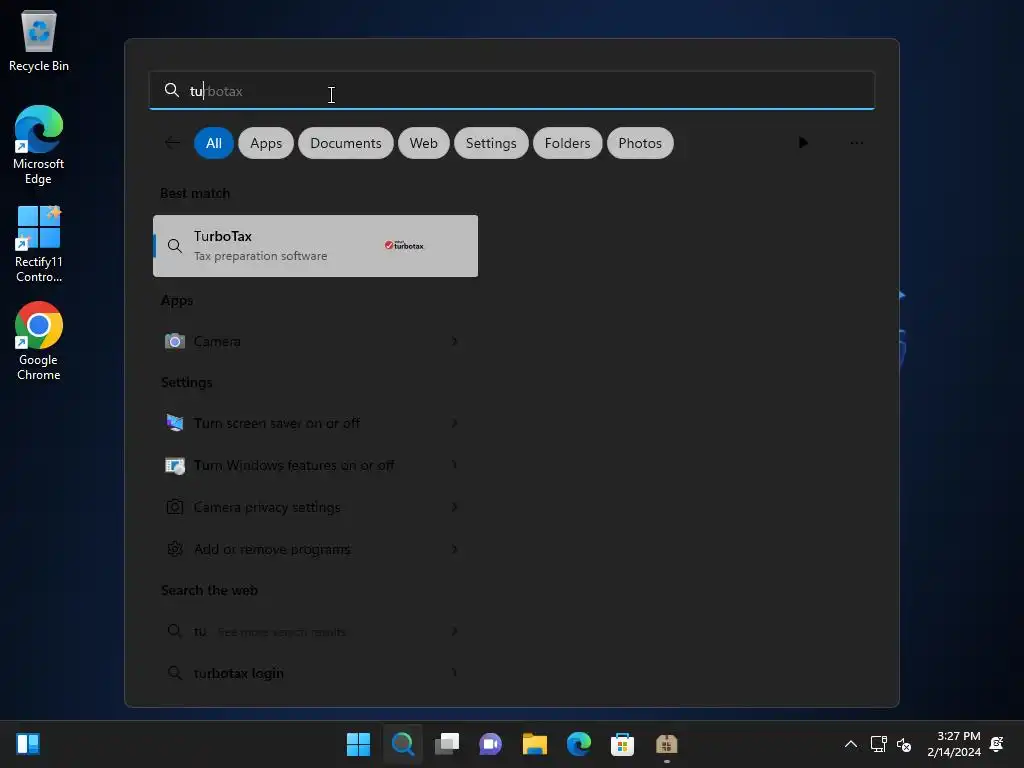
Task: Click the taskbar Search icon
Action: pos(403,744)
